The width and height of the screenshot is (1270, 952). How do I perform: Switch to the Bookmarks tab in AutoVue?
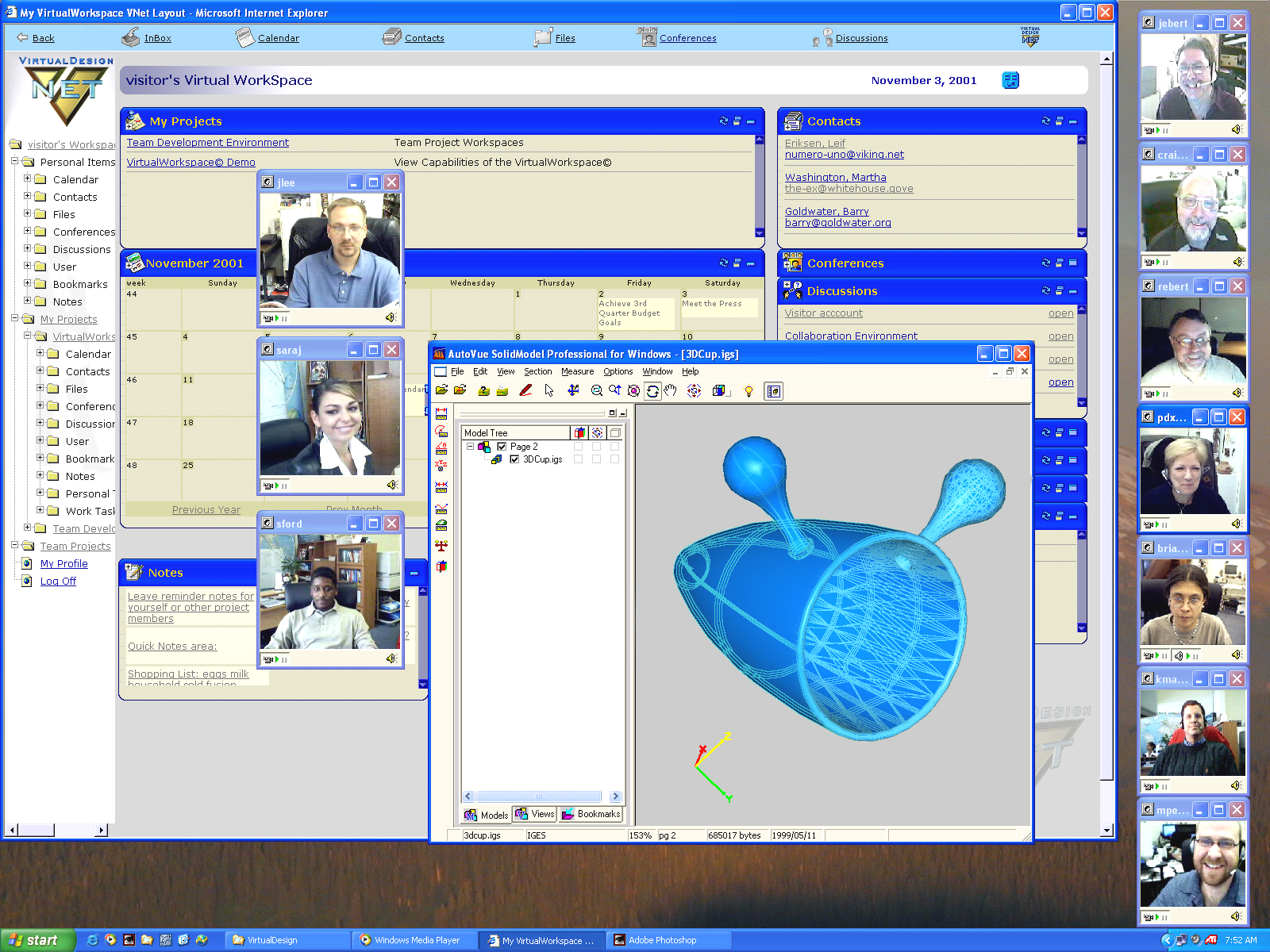tap(591, 814)
